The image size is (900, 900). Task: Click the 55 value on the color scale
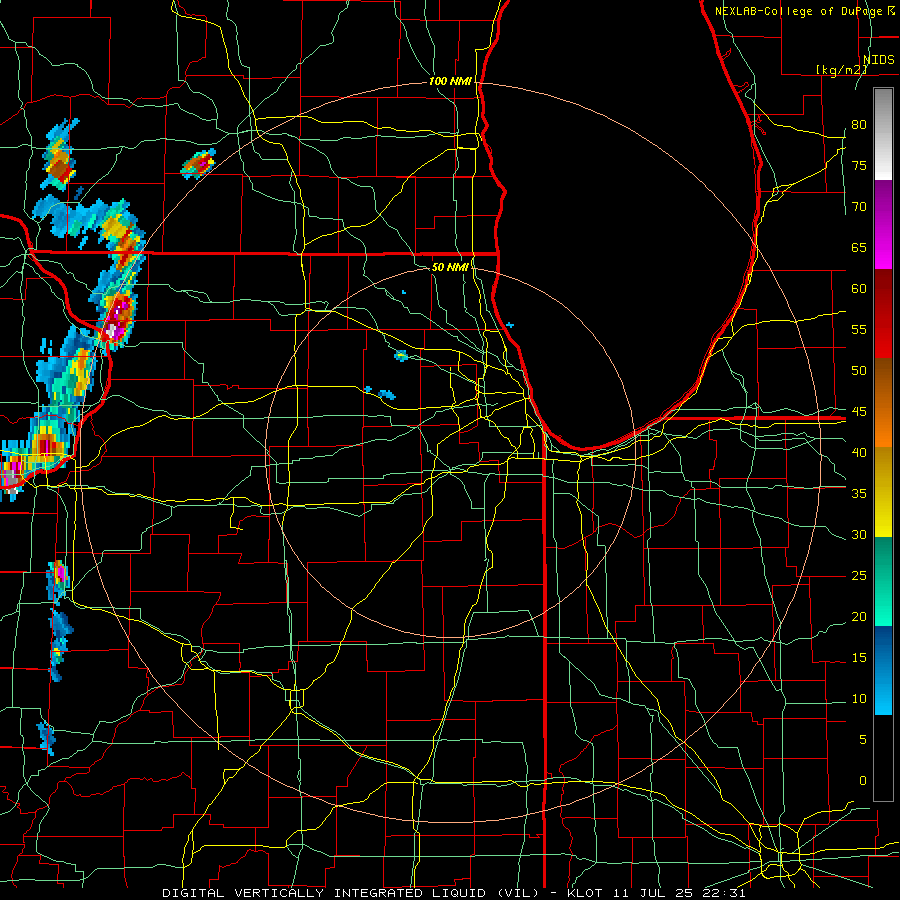859,329
